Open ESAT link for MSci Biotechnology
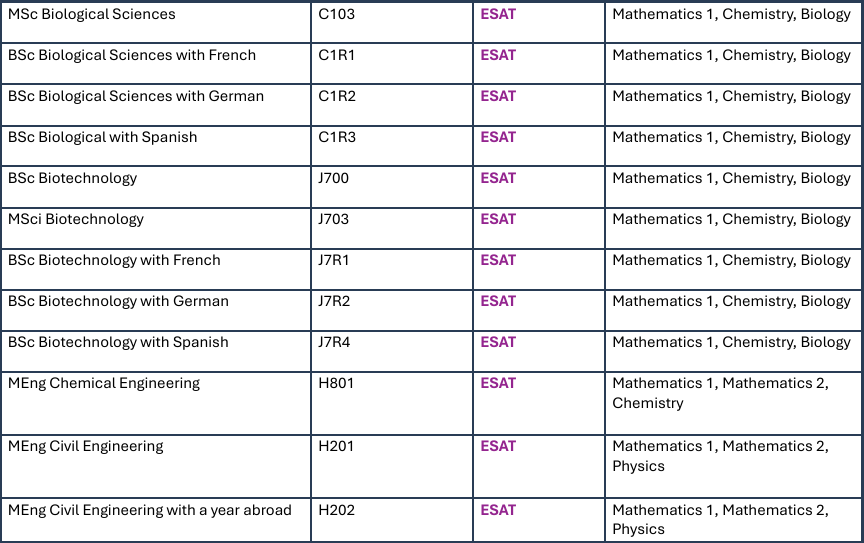This screenshot has width=864, height=543. tap(498, 219)
